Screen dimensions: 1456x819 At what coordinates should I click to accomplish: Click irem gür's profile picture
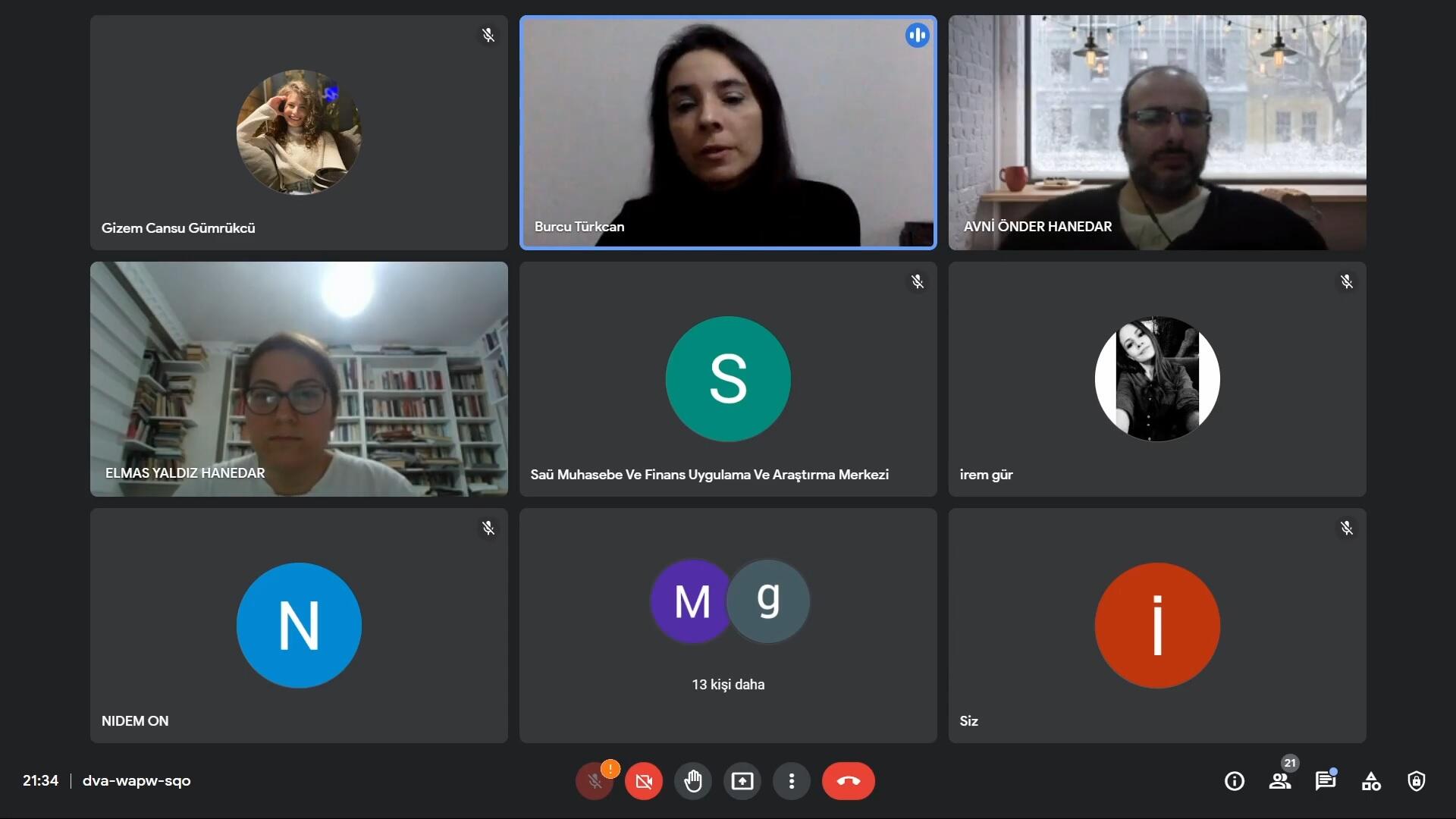click(x=1157, y=379)
